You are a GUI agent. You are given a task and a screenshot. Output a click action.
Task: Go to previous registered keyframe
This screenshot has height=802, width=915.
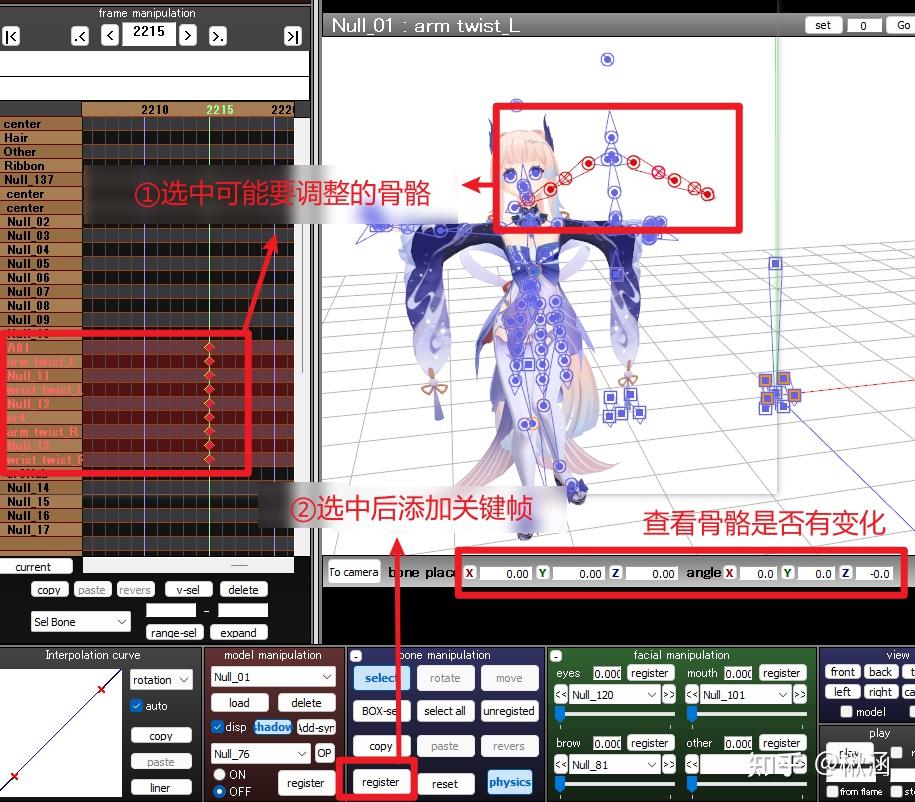pos(80,35)
